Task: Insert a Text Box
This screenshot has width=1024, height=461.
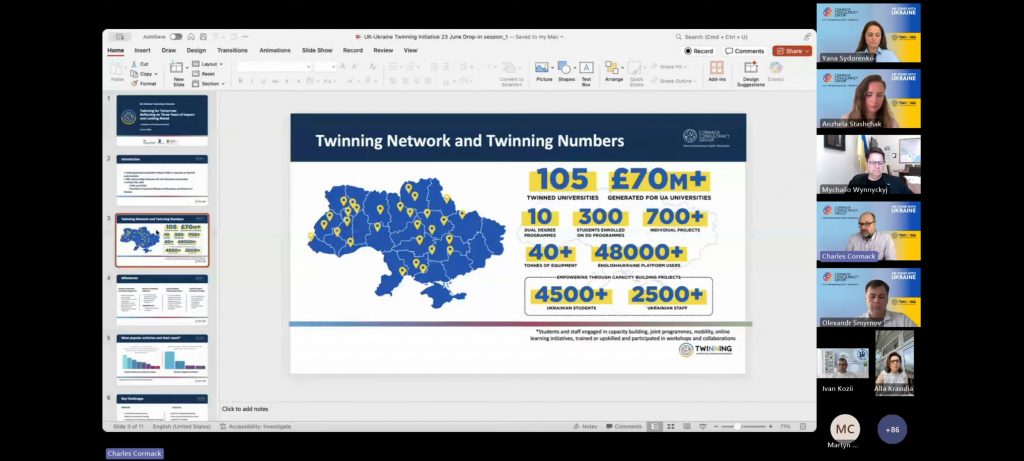Action: [586, 74]
